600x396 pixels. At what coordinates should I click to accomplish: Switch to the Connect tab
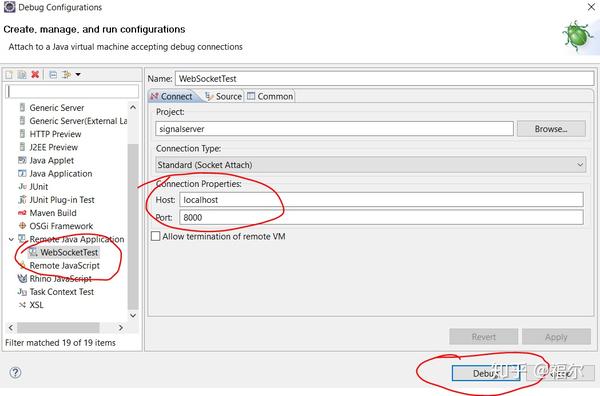173,96
